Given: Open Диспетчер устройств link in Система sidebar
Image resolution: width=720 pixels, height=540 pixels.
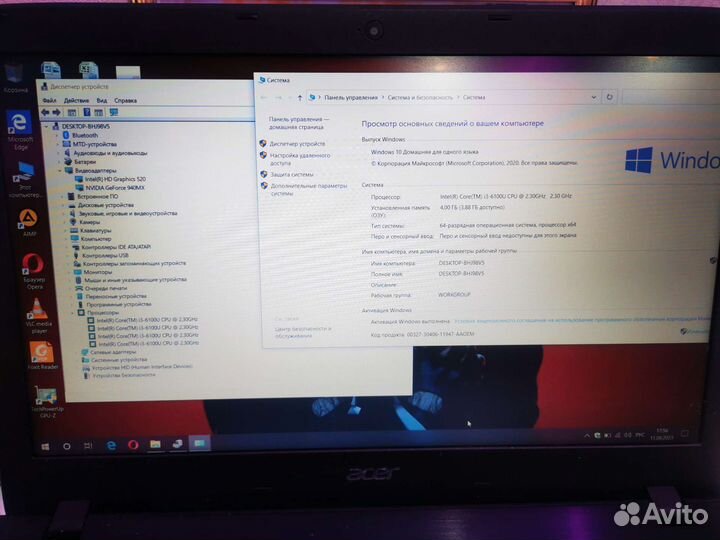Looking at the screenshot, I should (297, 144).
